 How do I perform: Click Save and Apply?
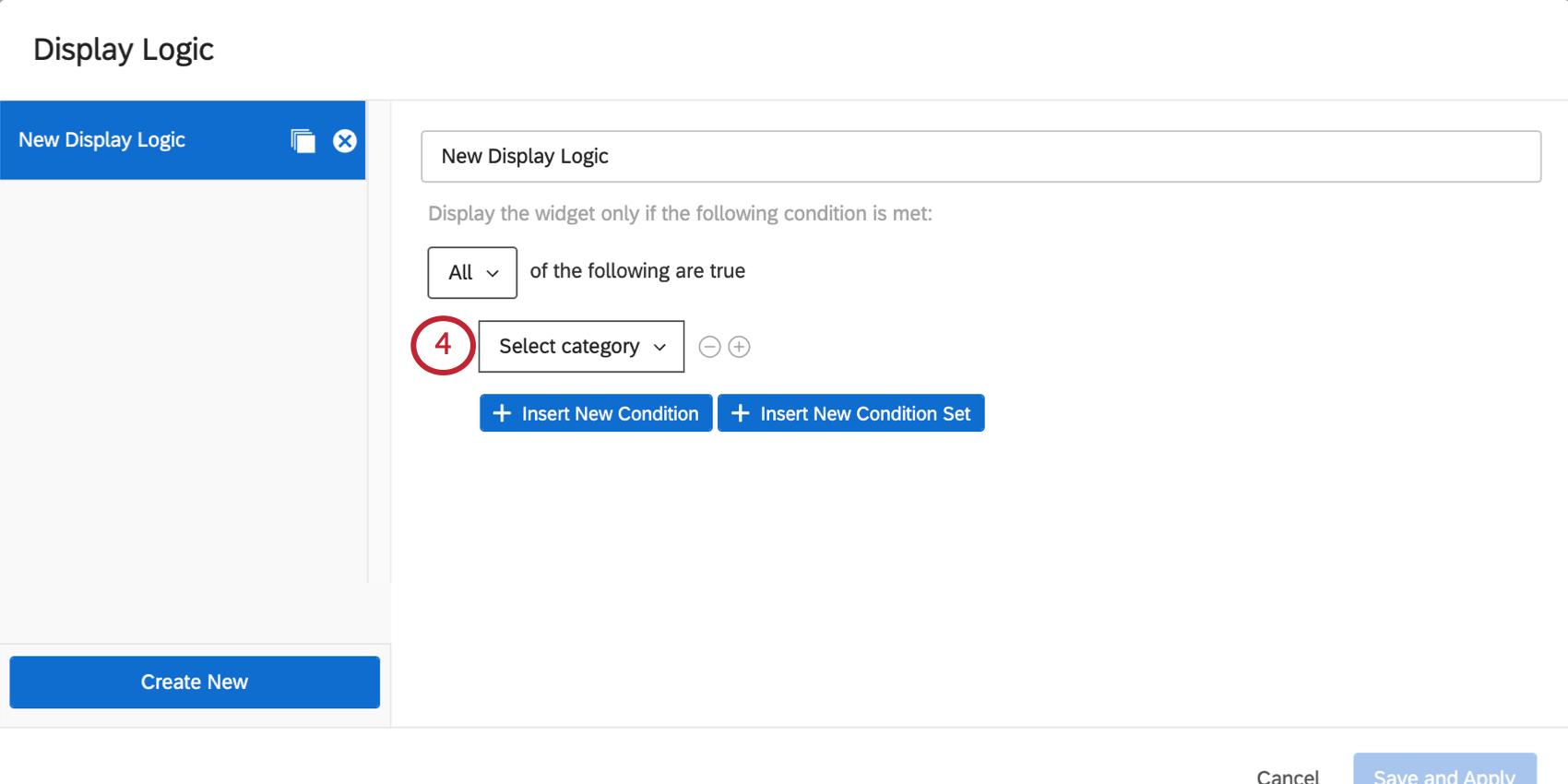click(x=1443, y=773)
